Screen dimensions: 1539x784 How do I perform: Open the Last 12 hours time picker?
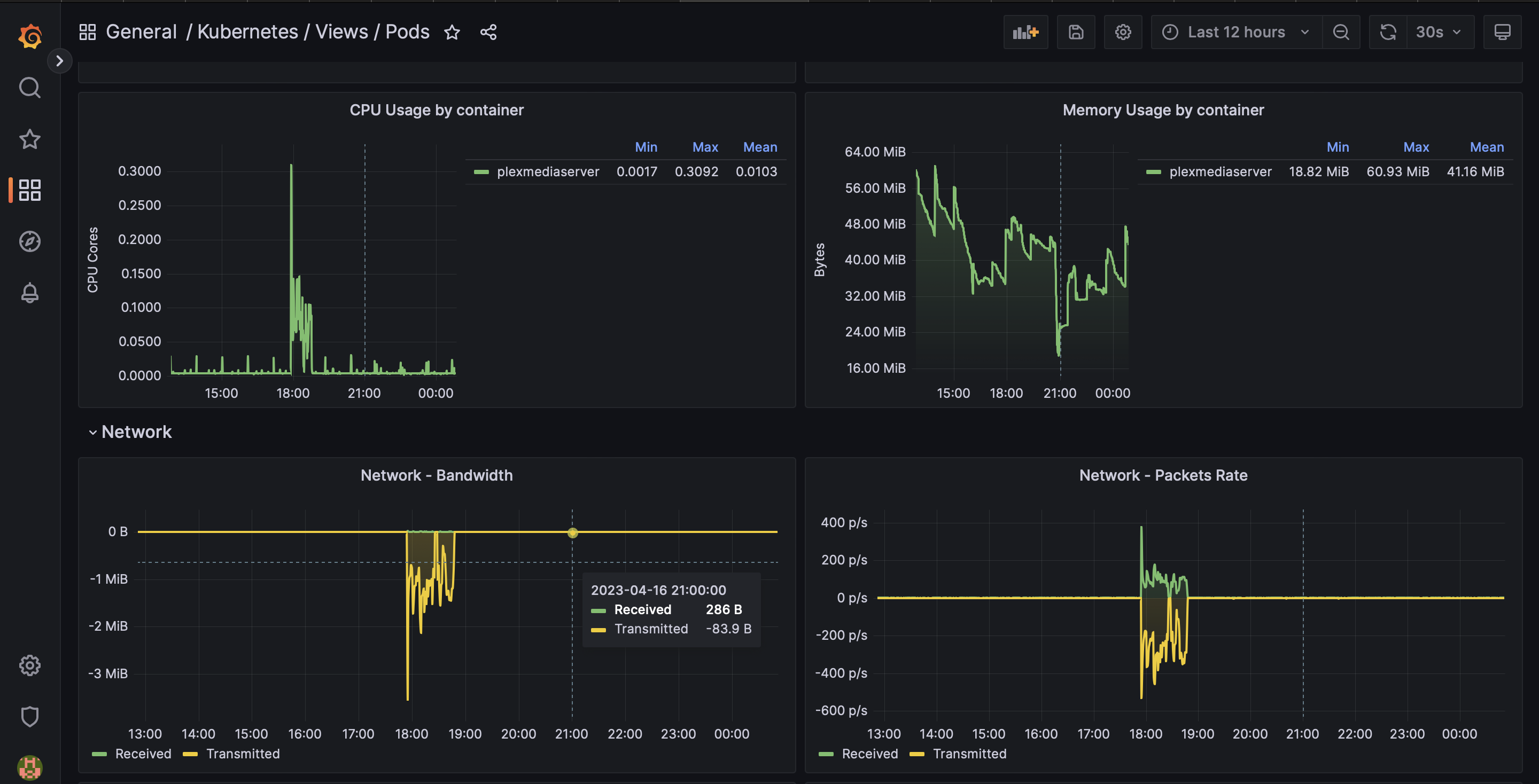coord(1236,32)
